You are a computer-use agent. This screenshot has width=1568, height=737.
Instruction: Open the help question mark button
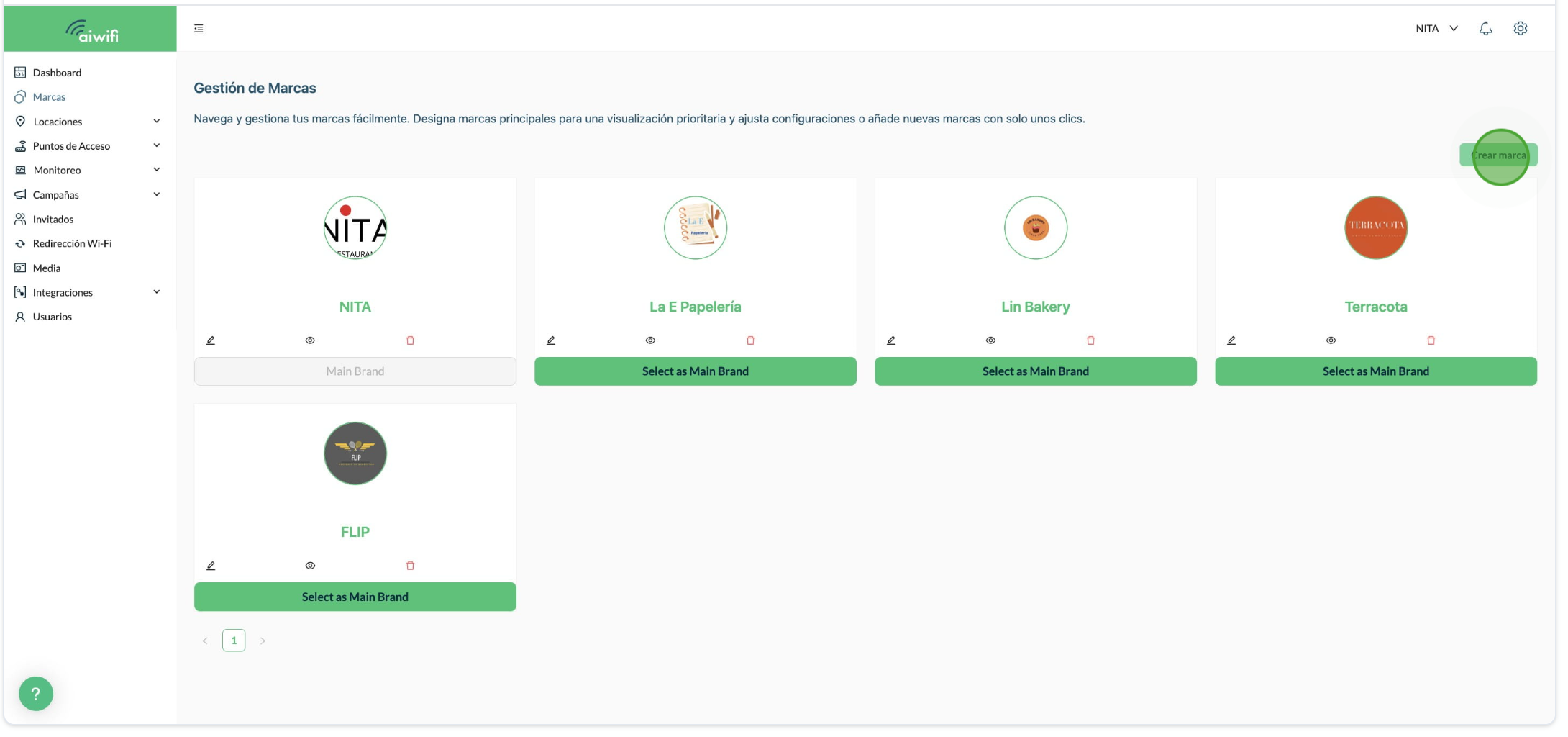(x=36, y=694)
